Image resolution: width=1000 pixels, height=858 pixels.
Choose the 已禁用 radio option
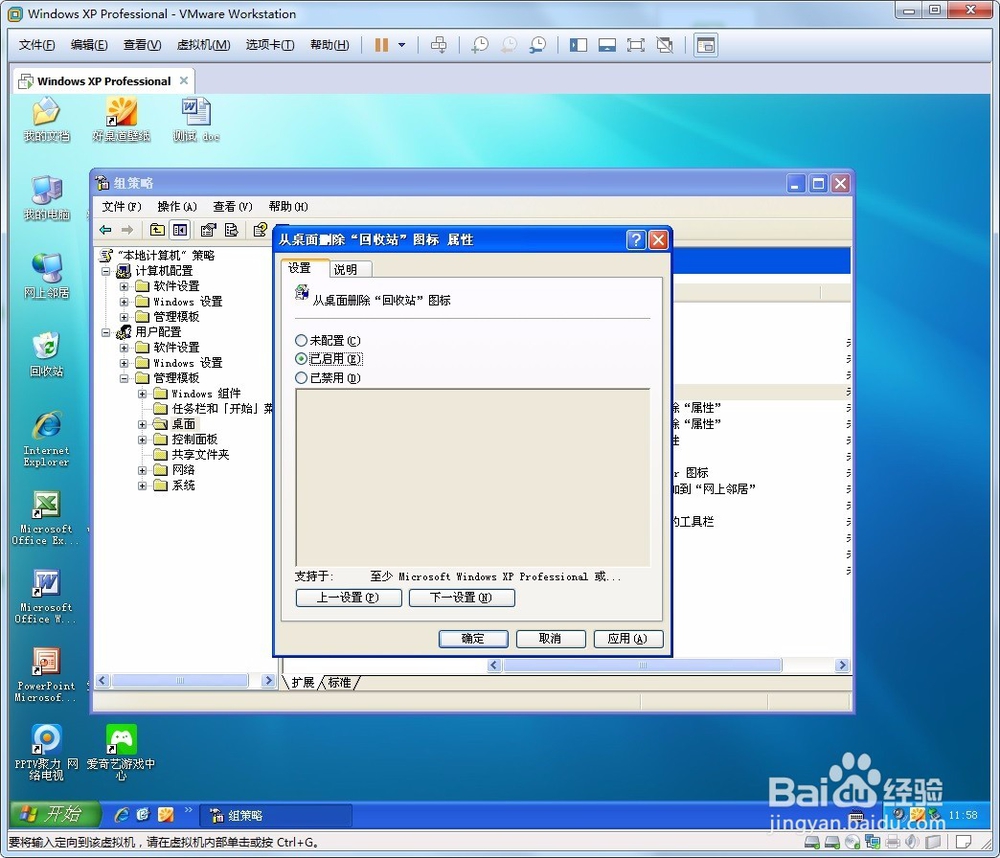(x=301, y=378)
